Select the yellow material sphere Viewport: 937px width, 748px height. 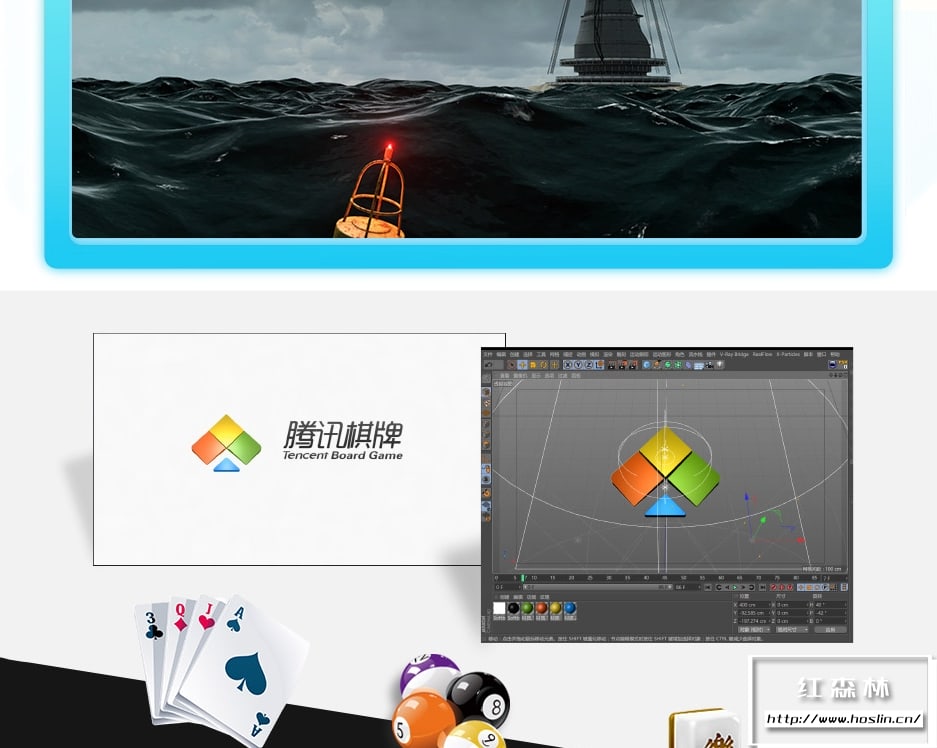click(x=556, y=608)
